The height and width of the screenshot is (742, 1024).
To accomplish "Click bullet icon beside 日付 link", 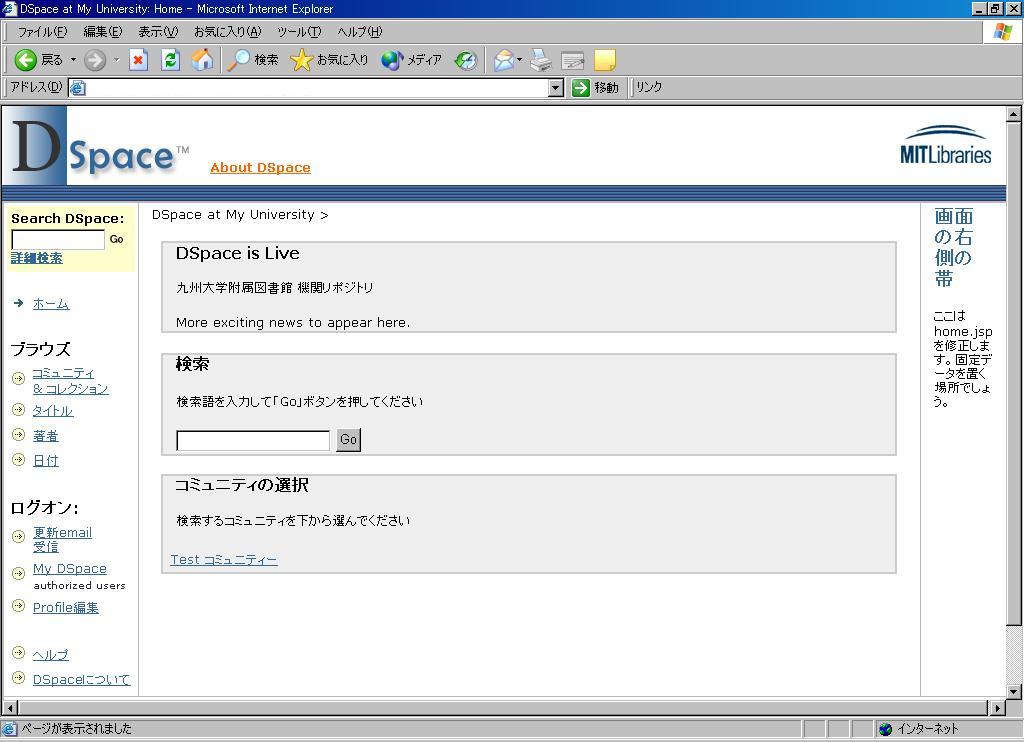I will [x=18, y=460].
